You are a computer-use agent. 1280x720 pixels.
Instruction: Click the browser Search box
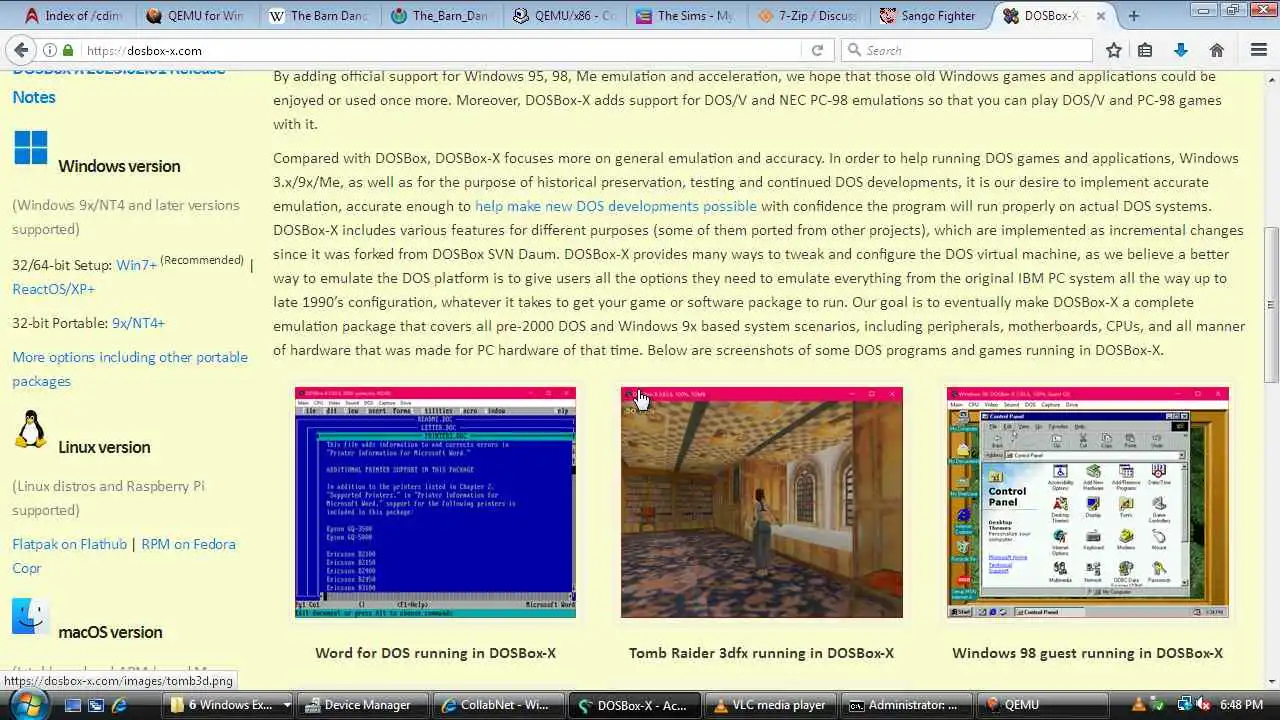click(x=967, y=50)
